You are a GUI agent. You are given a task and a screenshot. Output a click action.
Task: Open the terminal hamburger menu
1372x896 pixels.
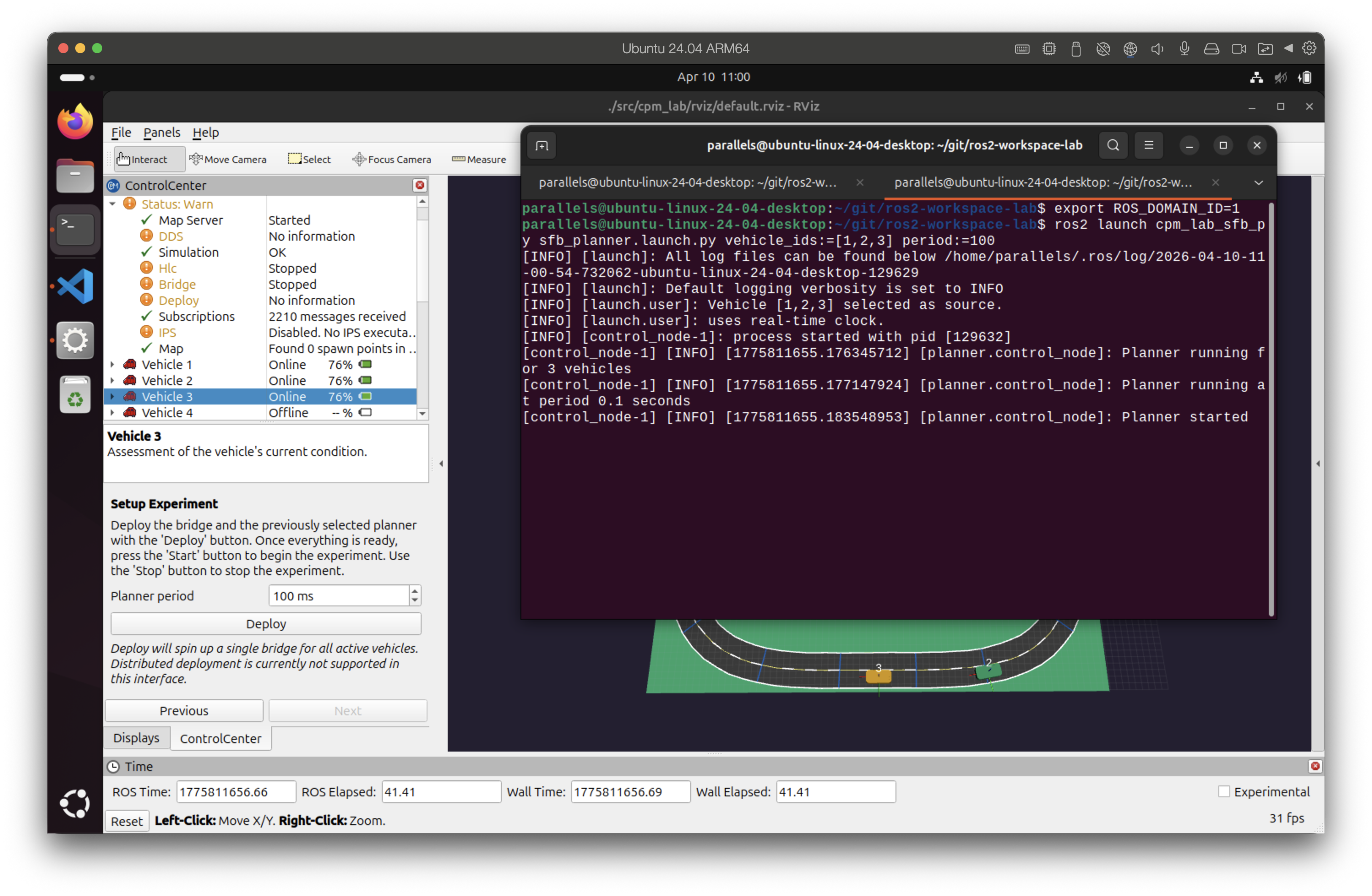pyautogui.click(x=1149, y=145)
